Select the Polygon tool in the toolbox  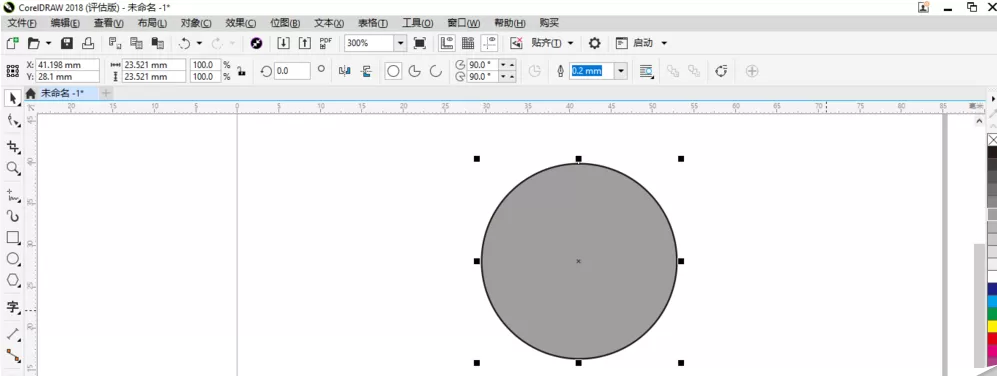(x=13, y=281)
